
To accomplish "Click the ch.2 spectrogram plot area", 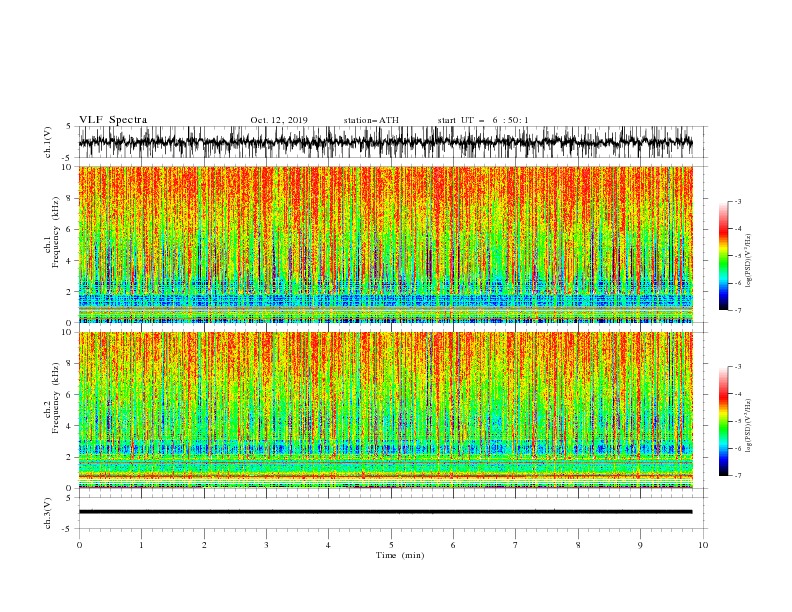I will [x=385, y=410].
